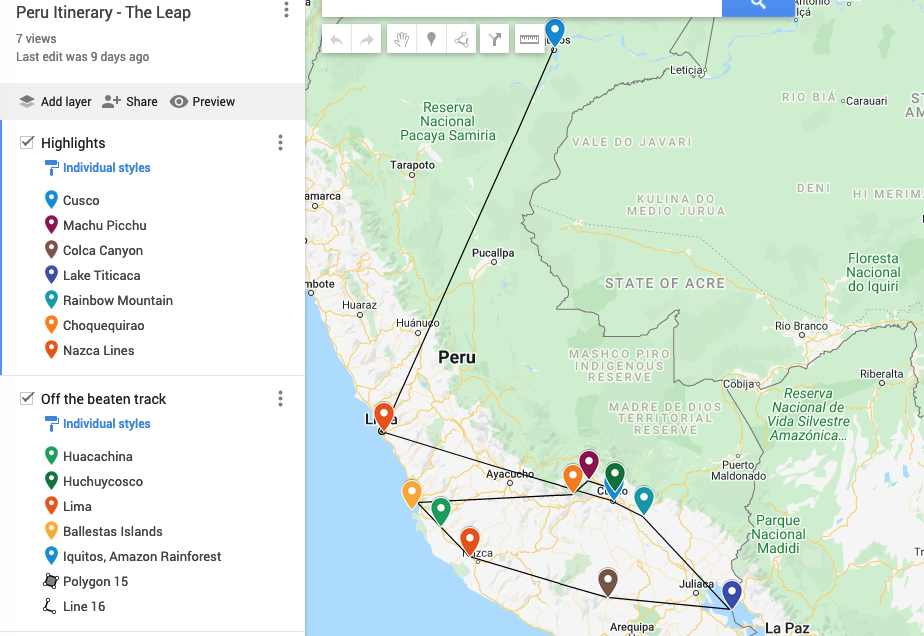Select the hand pan tool

coord(401,40)
